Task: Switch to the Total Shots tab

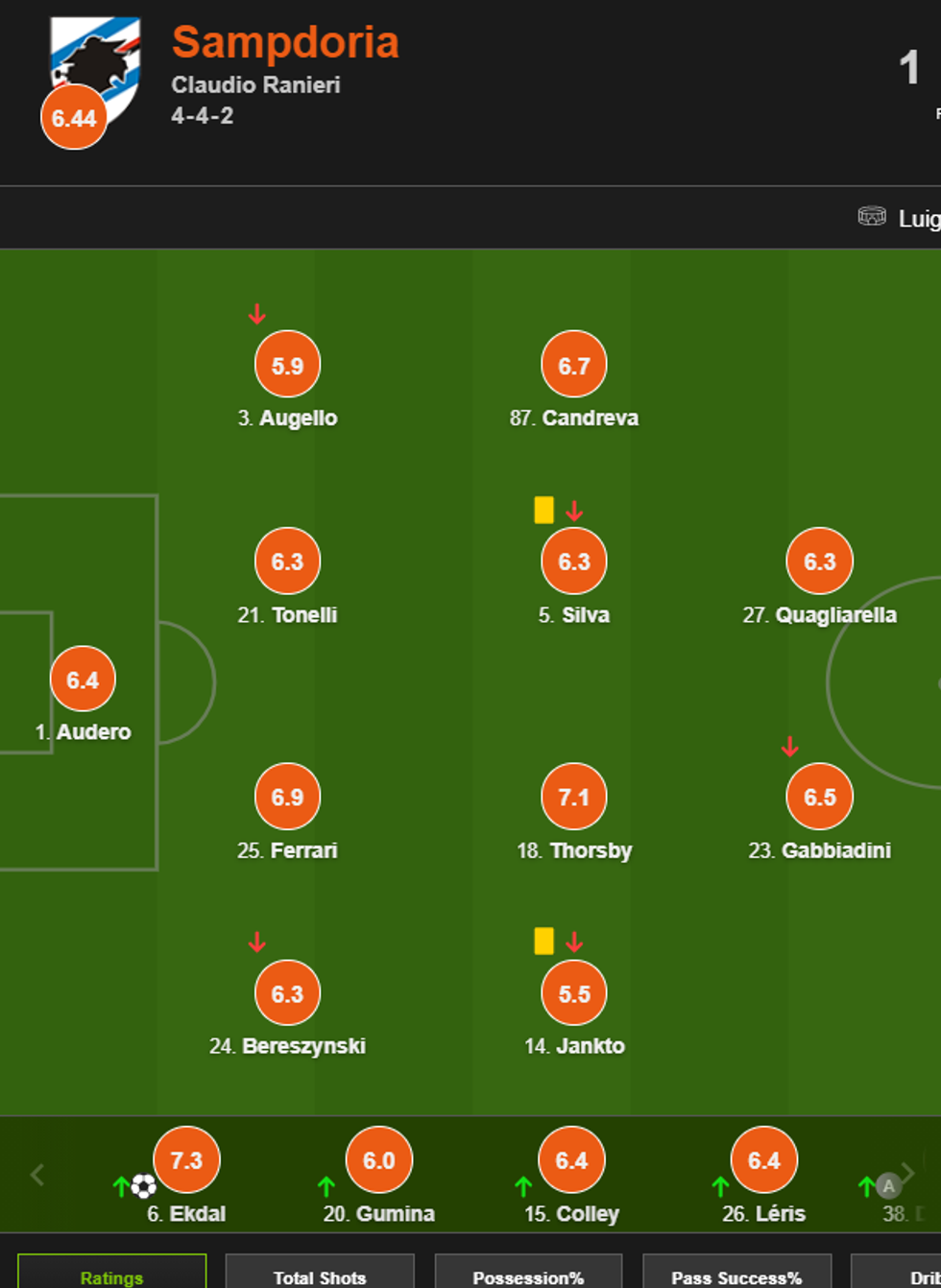Action: [x=320, y=1276]
